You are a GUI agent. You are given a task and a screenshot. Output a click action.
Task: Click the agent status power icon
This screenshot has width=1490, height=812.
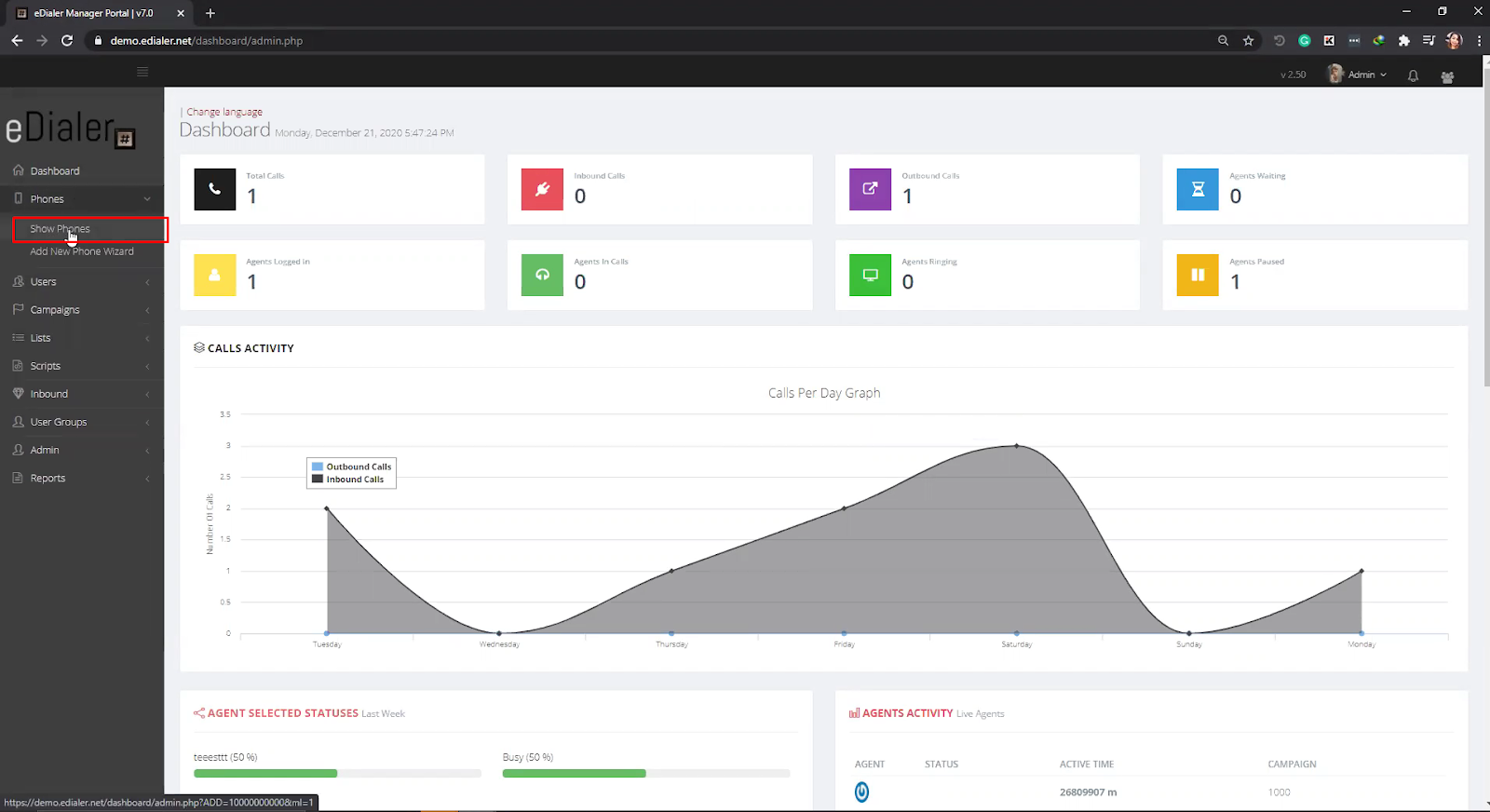coord(861,792)
